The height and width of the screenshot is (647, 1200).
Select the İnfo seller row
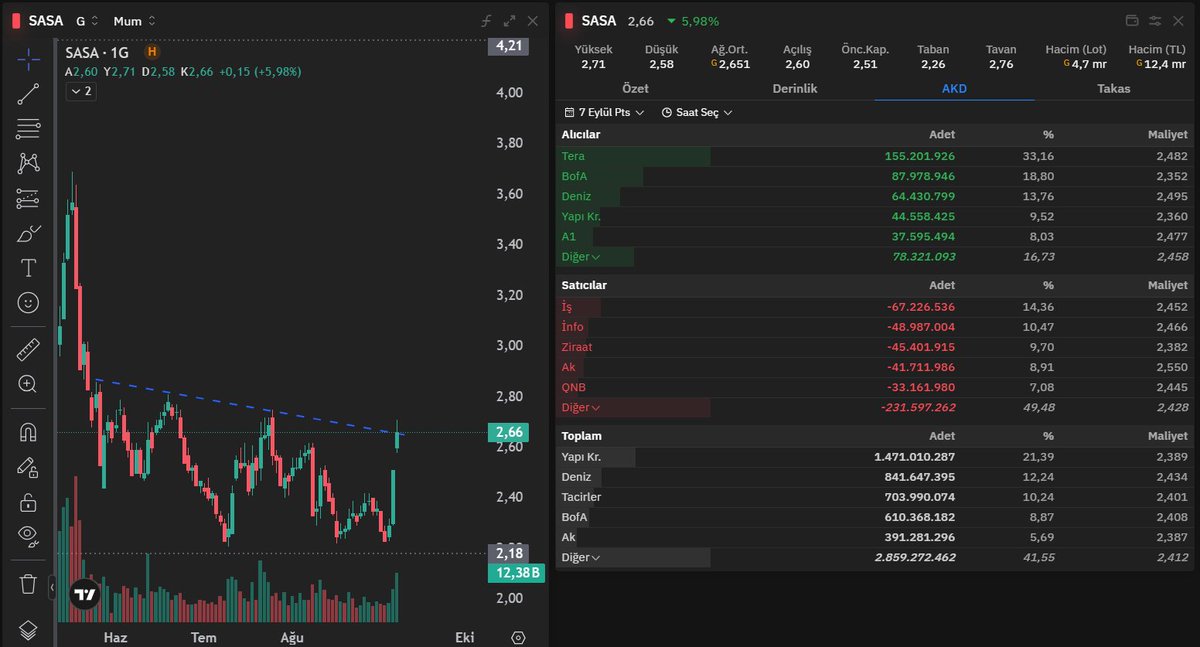click(x=874, y=327)
